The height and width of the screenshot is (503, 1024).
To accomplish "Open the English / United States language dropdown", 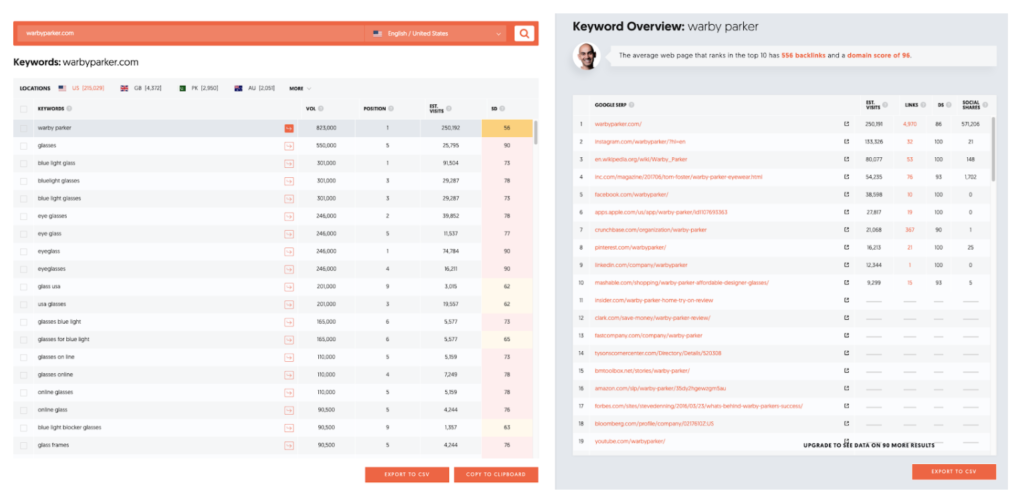I will pos(436,33).
